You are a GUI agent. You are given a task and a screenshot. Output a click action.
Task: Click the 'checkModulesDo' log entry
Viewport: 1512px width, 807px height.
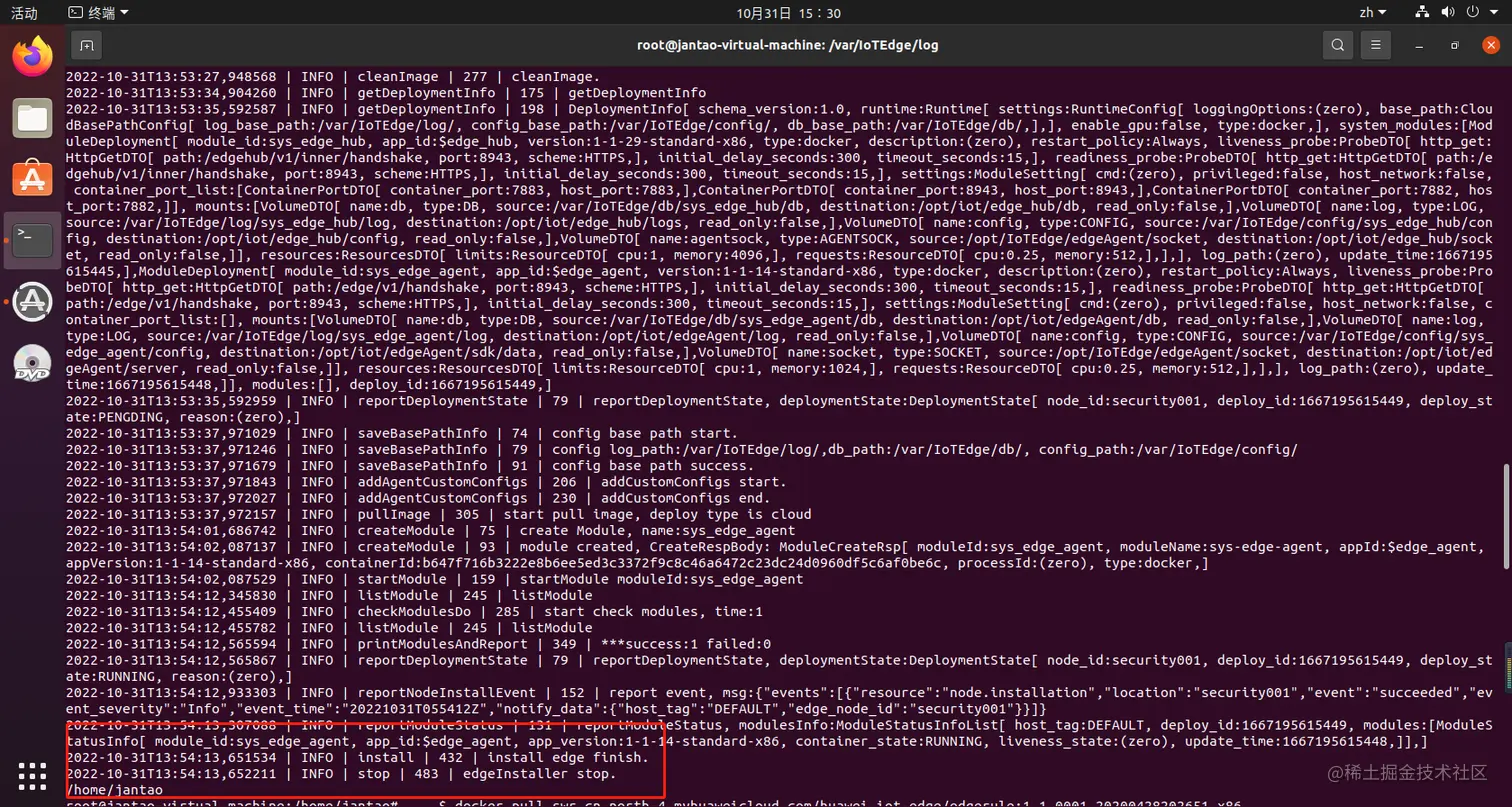pos(414,611)
